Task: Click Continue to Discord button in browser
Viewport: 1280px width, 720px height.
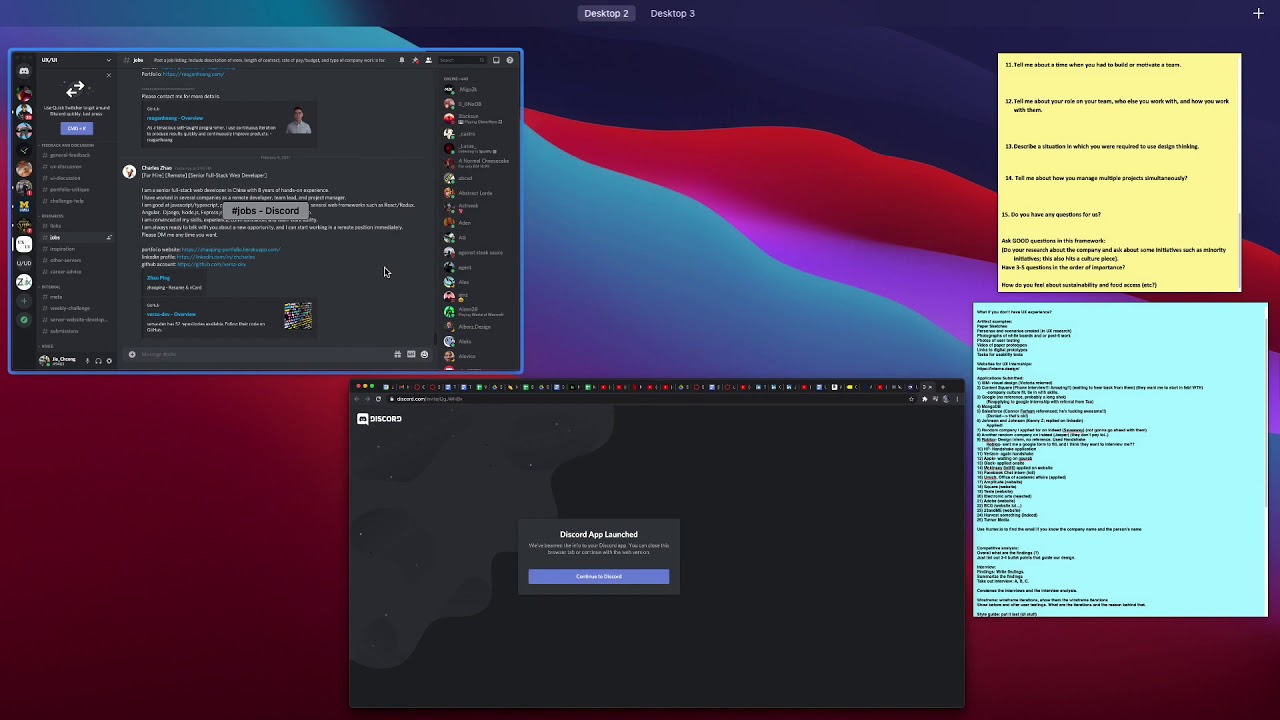Action: point(598,576)
